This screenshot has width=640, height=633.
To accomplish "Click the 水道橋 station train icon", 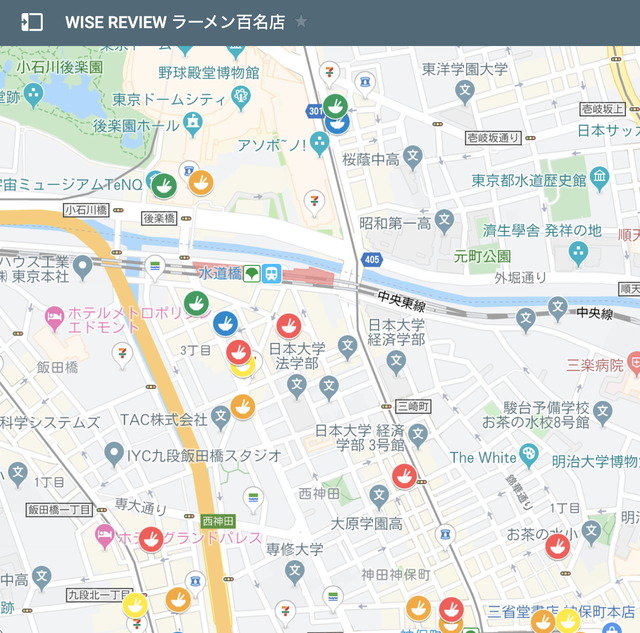I will point(271,273).
